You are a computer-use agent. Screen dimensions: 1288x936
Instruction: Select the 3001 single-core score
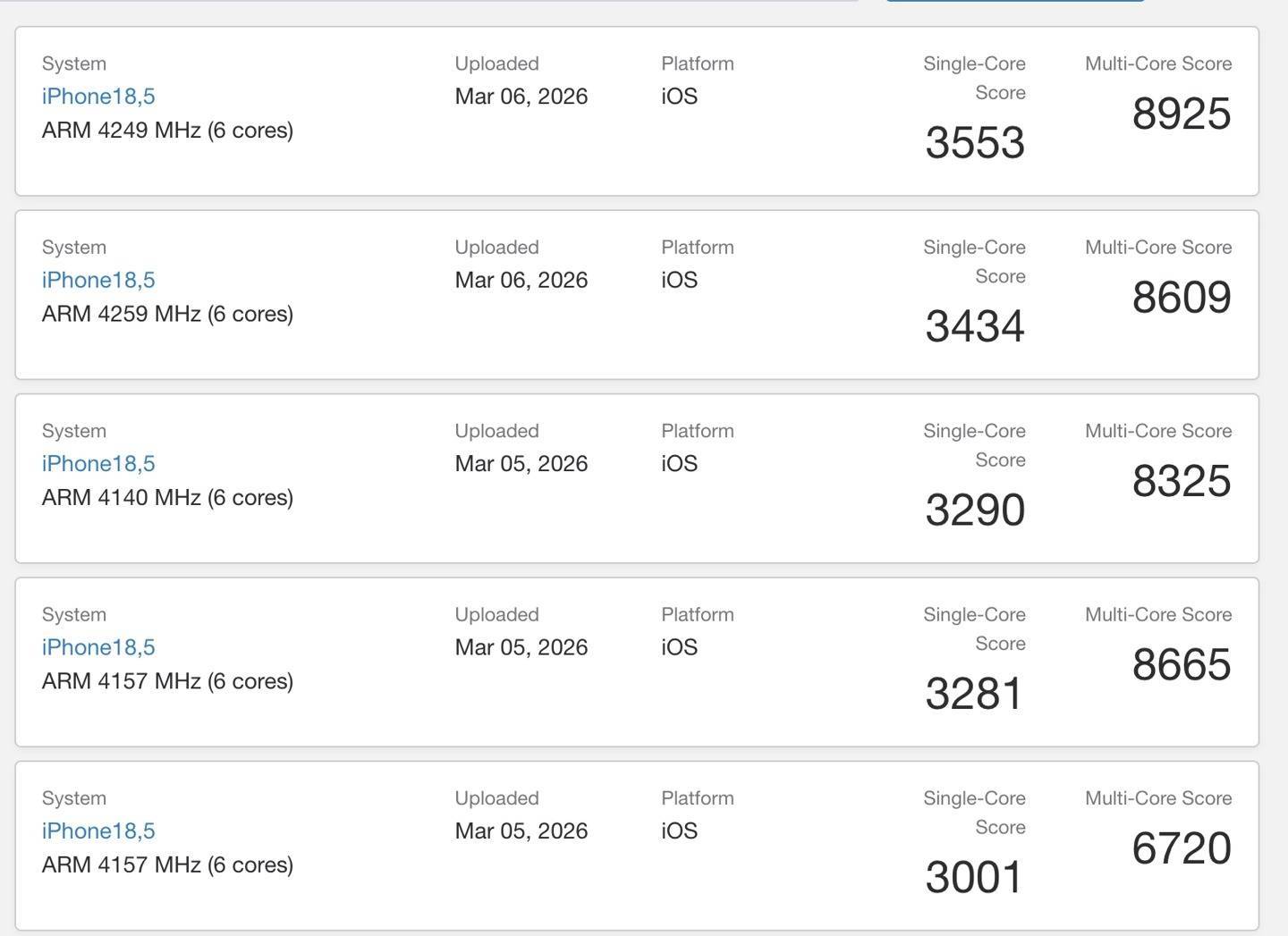tap(973, 877)
